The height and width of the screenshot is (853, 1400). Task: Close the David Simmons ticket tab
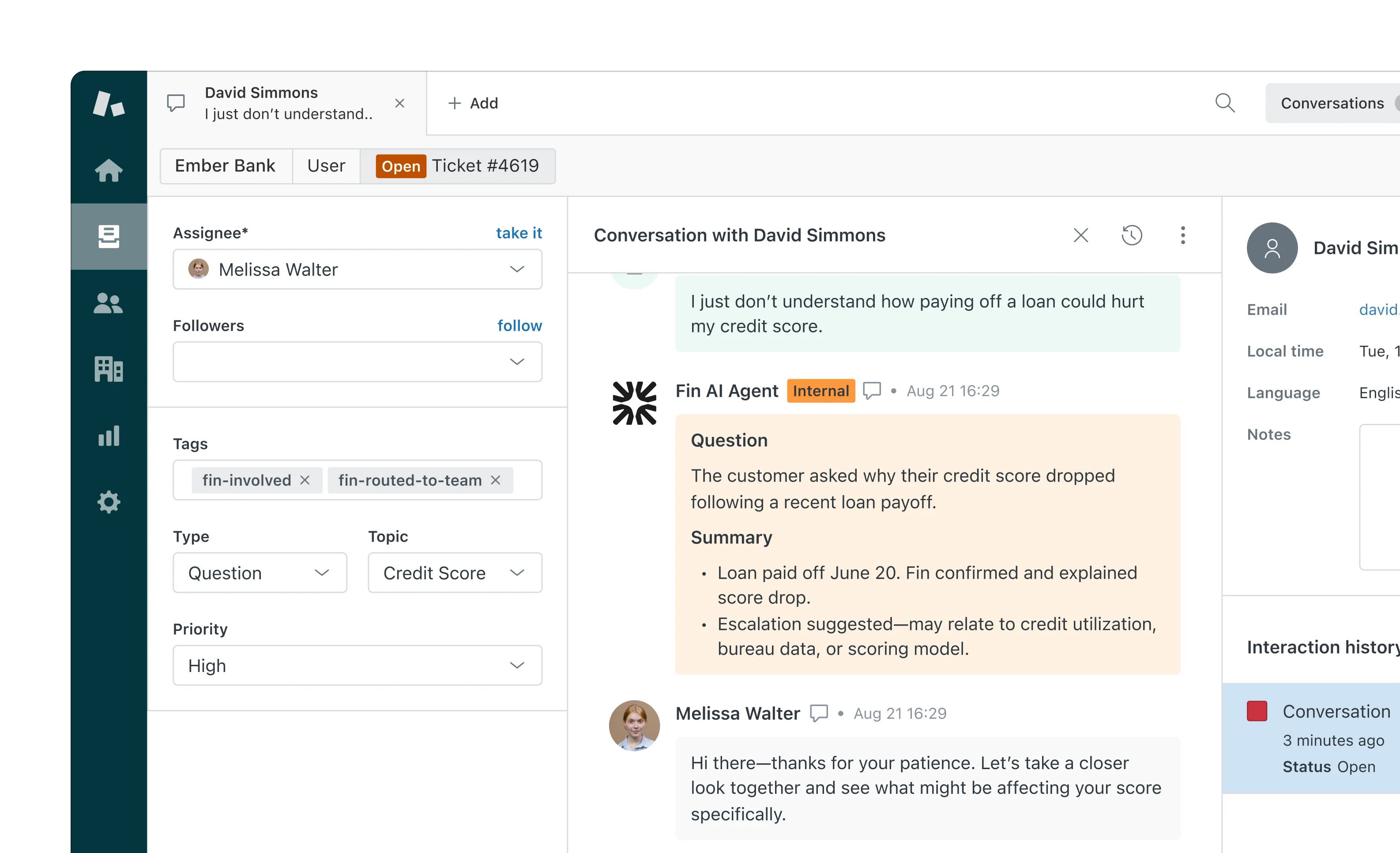(x=399, y=103)
